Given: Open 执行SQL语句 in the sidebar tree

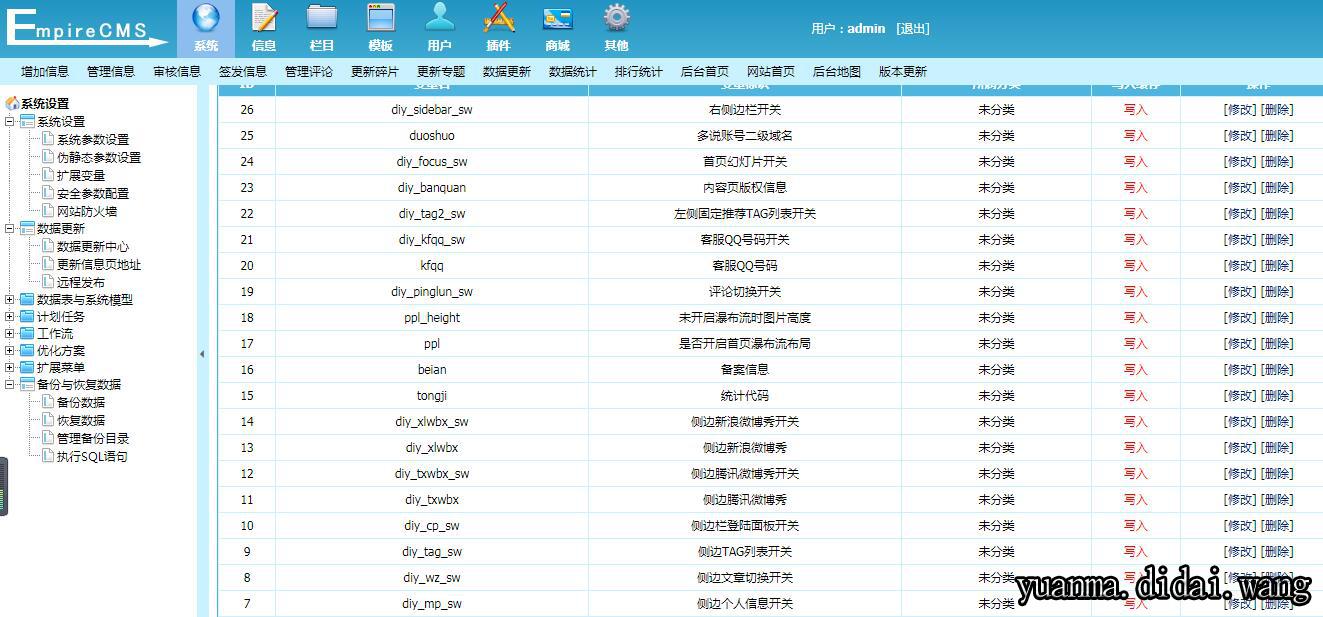Looking at the screenshot, I should click(x=92, y=457).
